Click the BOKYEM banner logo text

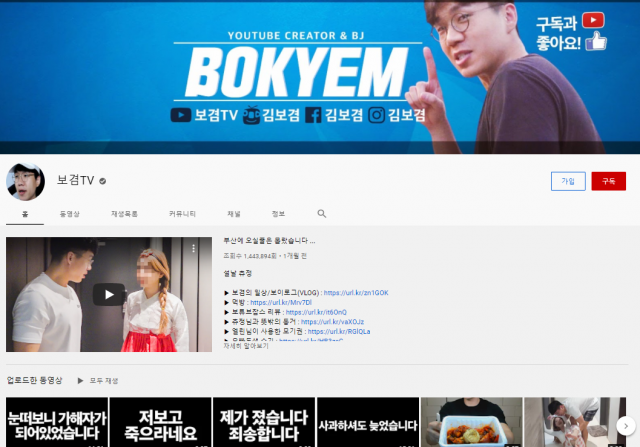(296, 72)
